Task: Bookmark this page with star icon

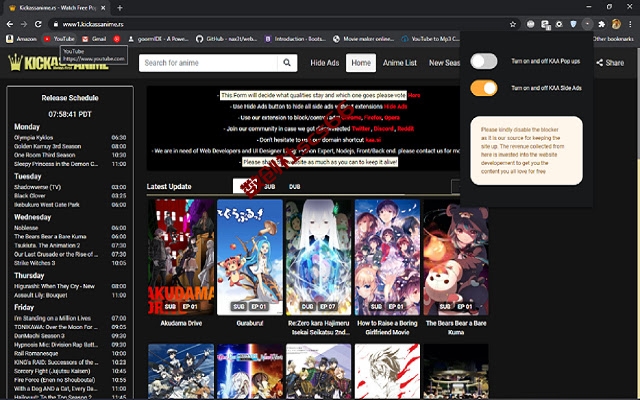Action: (513, 24)
